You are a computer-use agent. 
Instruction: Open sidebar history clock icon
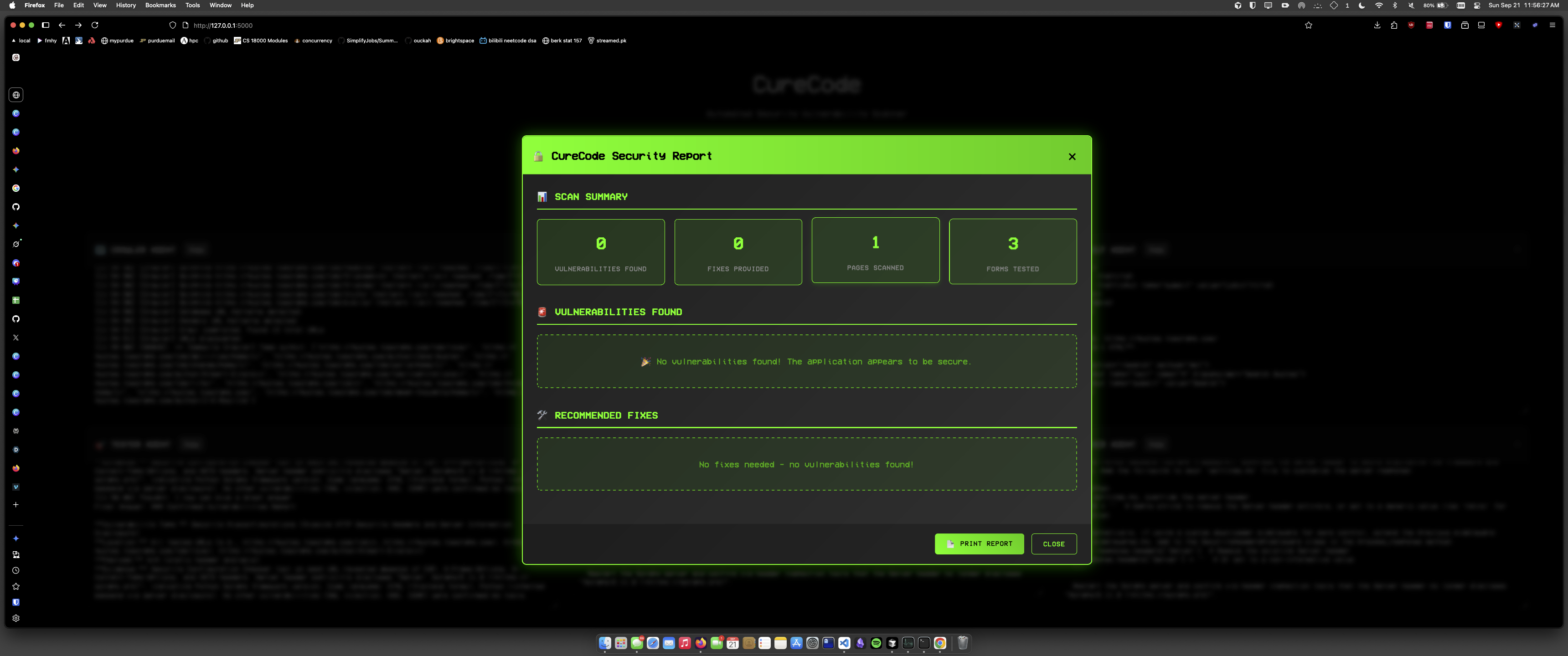[16, 570]
